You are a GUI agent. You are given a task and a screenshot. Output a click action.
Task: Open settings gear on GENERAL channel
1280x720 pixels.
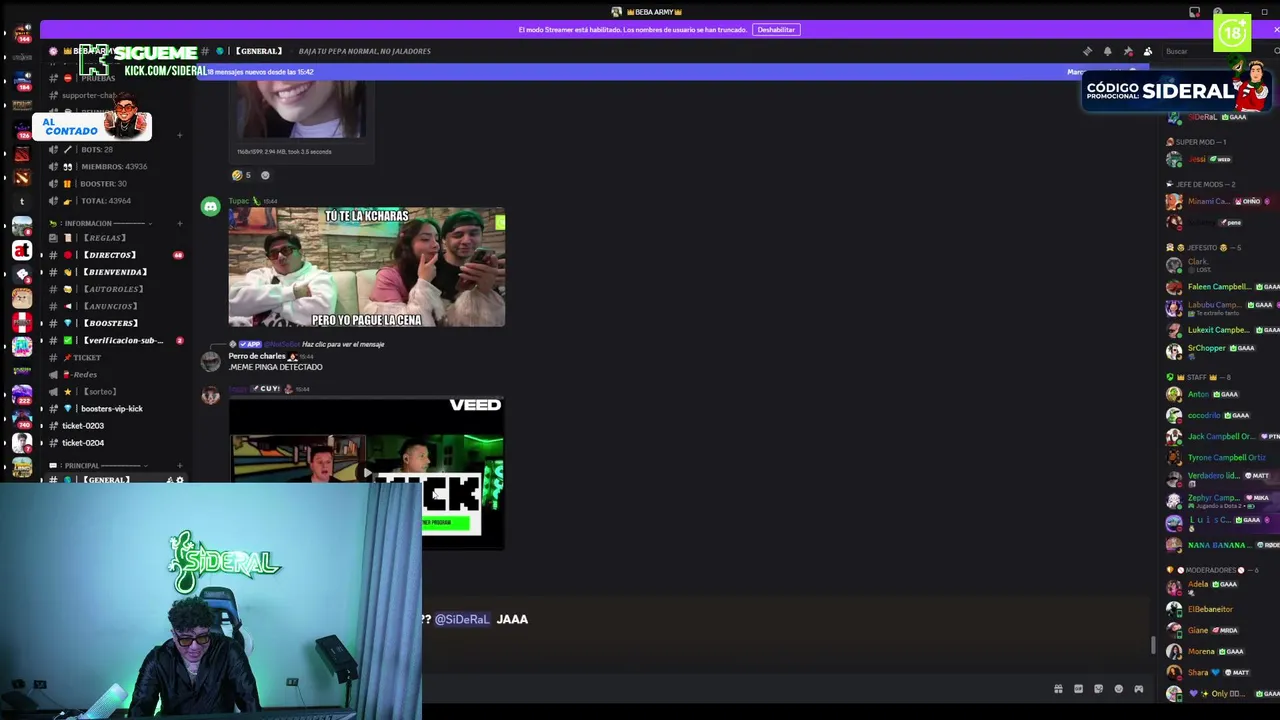(x=180, y=480)
